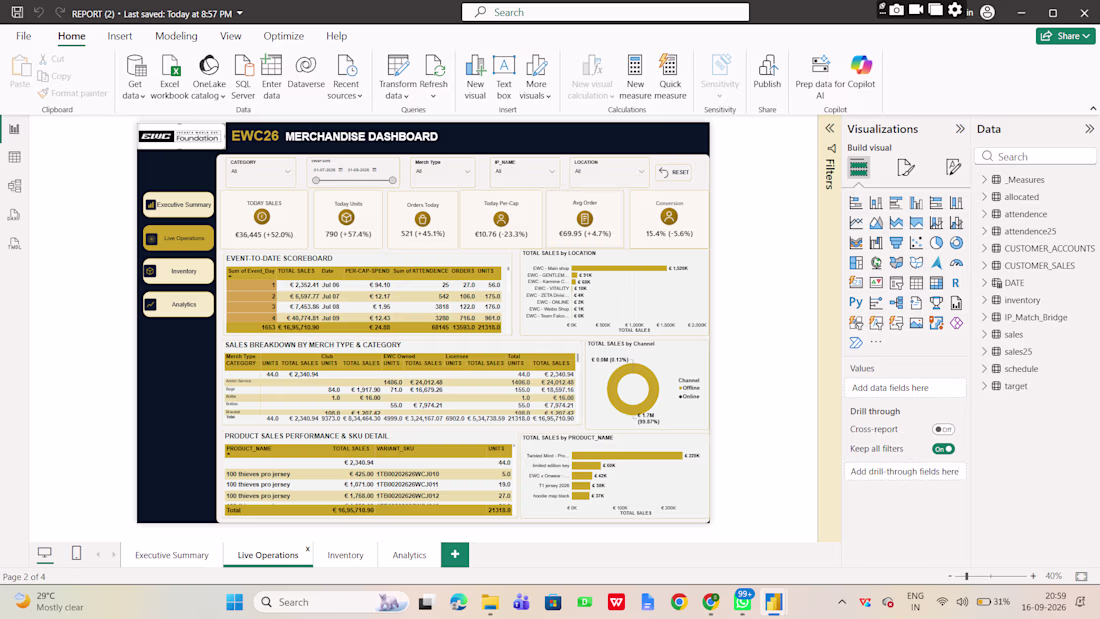Viewport: 1100px width, 619px height.
Task: Go to the Analytics page tab
Action: (409, 555)
